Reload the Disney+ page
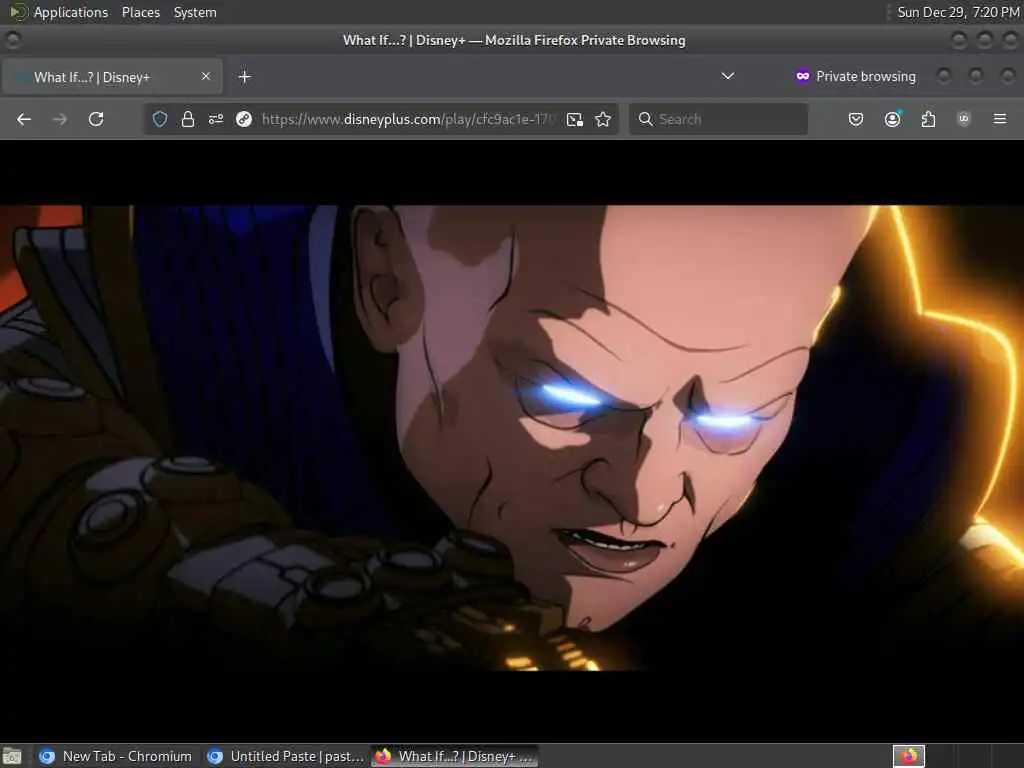The height and width of the screenshot is (768, 1024). click(x=96, y=119)
